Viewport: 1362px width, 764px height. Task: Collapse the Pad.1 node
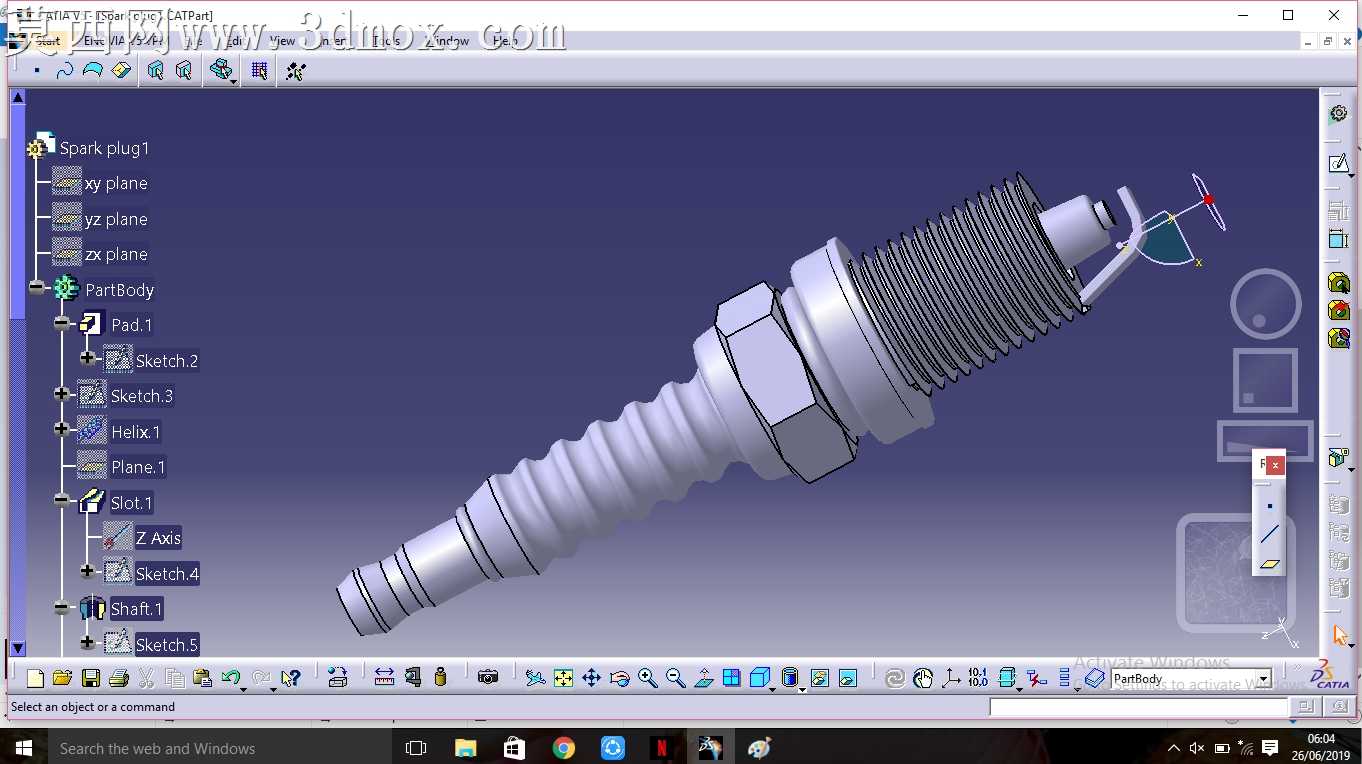[x=62, y=323]
